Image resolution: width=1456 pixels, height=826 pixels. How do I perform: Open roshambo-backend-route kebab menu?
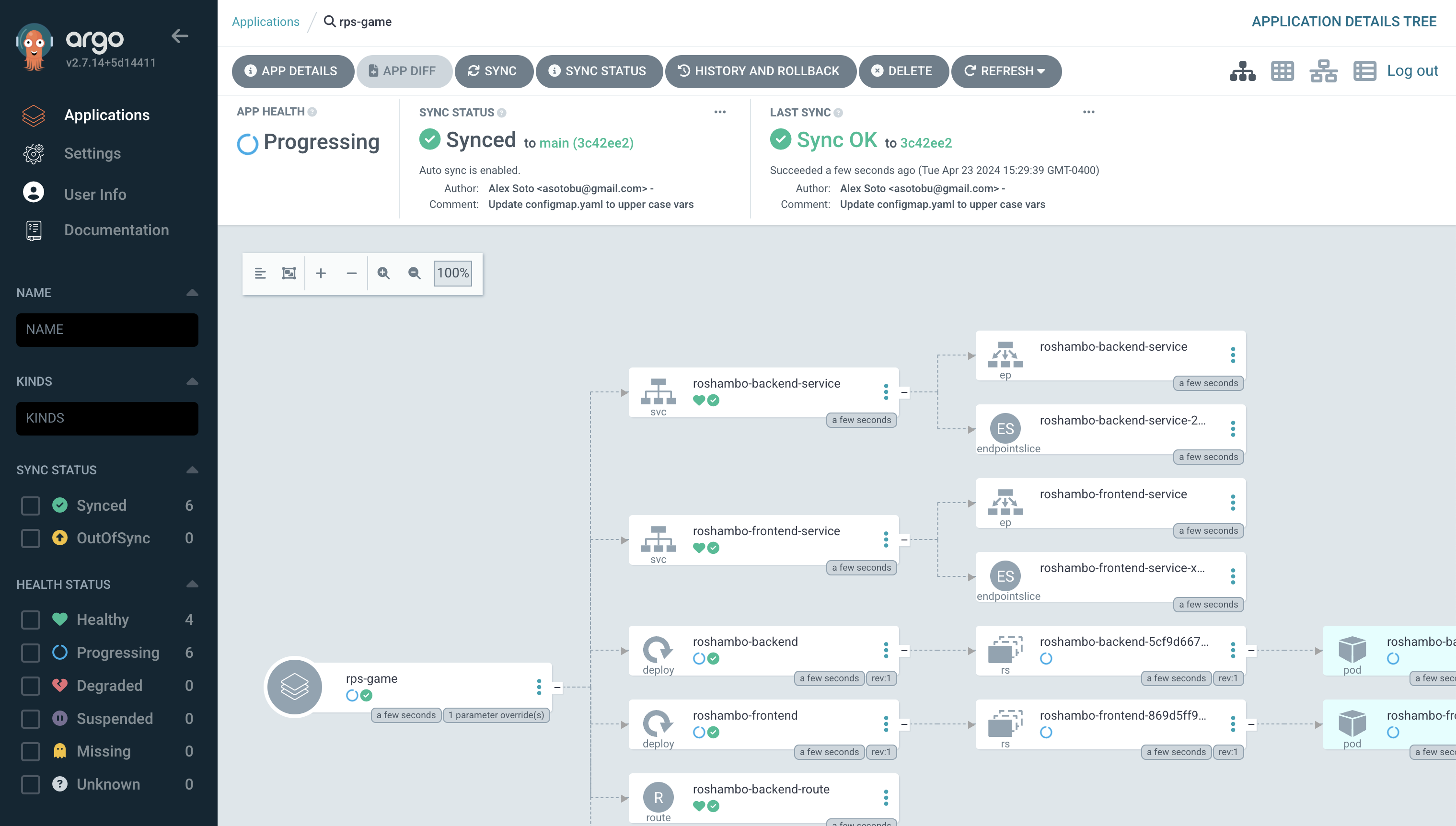pyautogui.click(x=886, y=798)
